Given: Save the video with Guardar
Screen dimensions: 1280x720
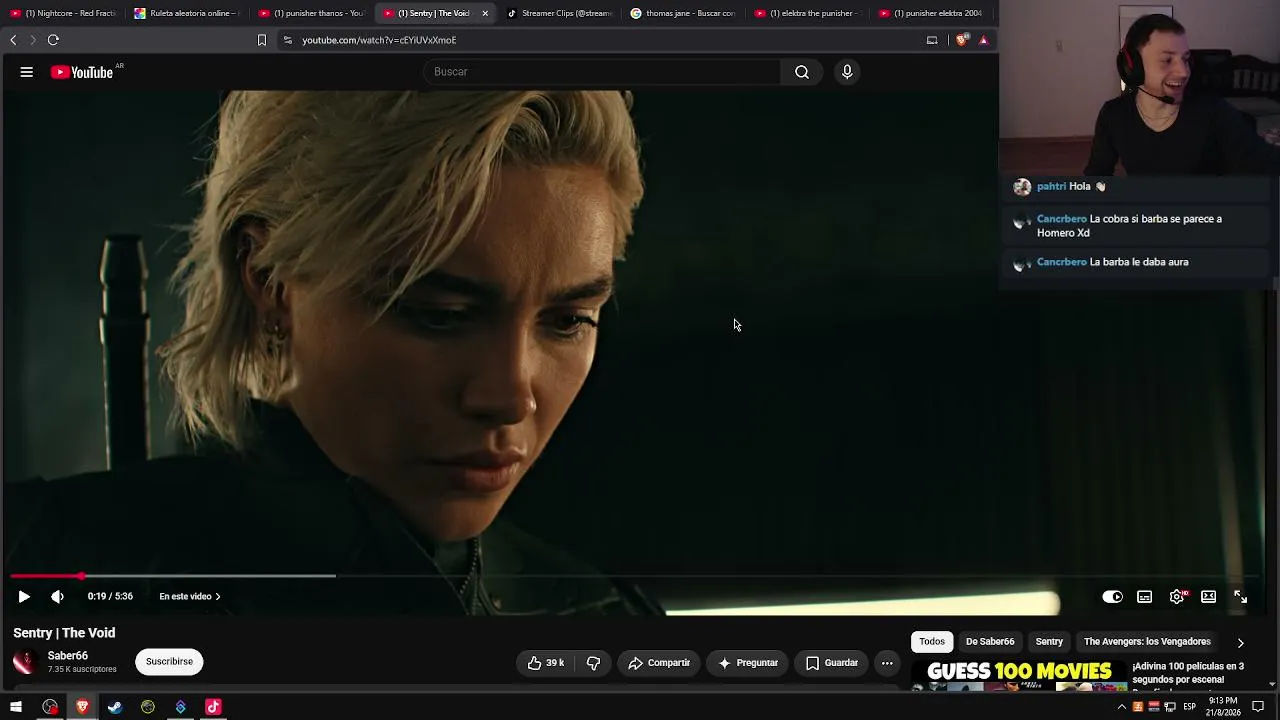Looking at the screenshot, I should [x=832, y=663].
